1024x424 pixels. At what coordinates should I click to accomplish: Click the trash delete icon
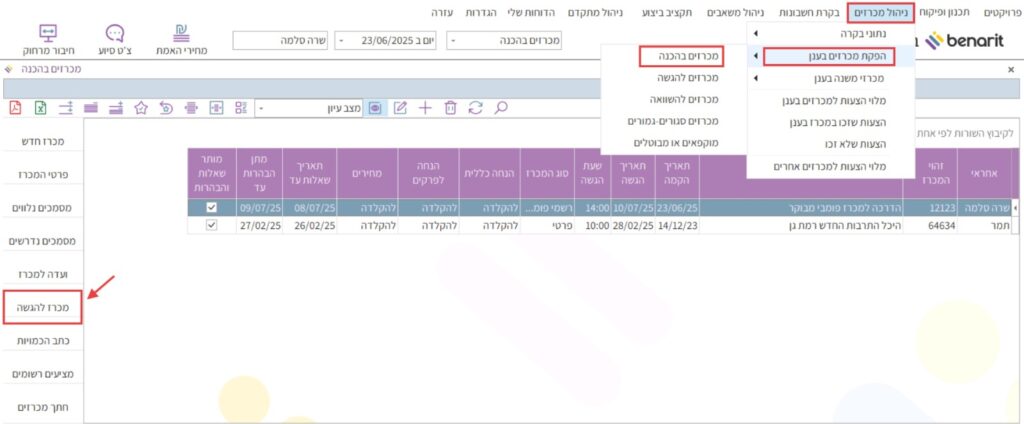451,107
